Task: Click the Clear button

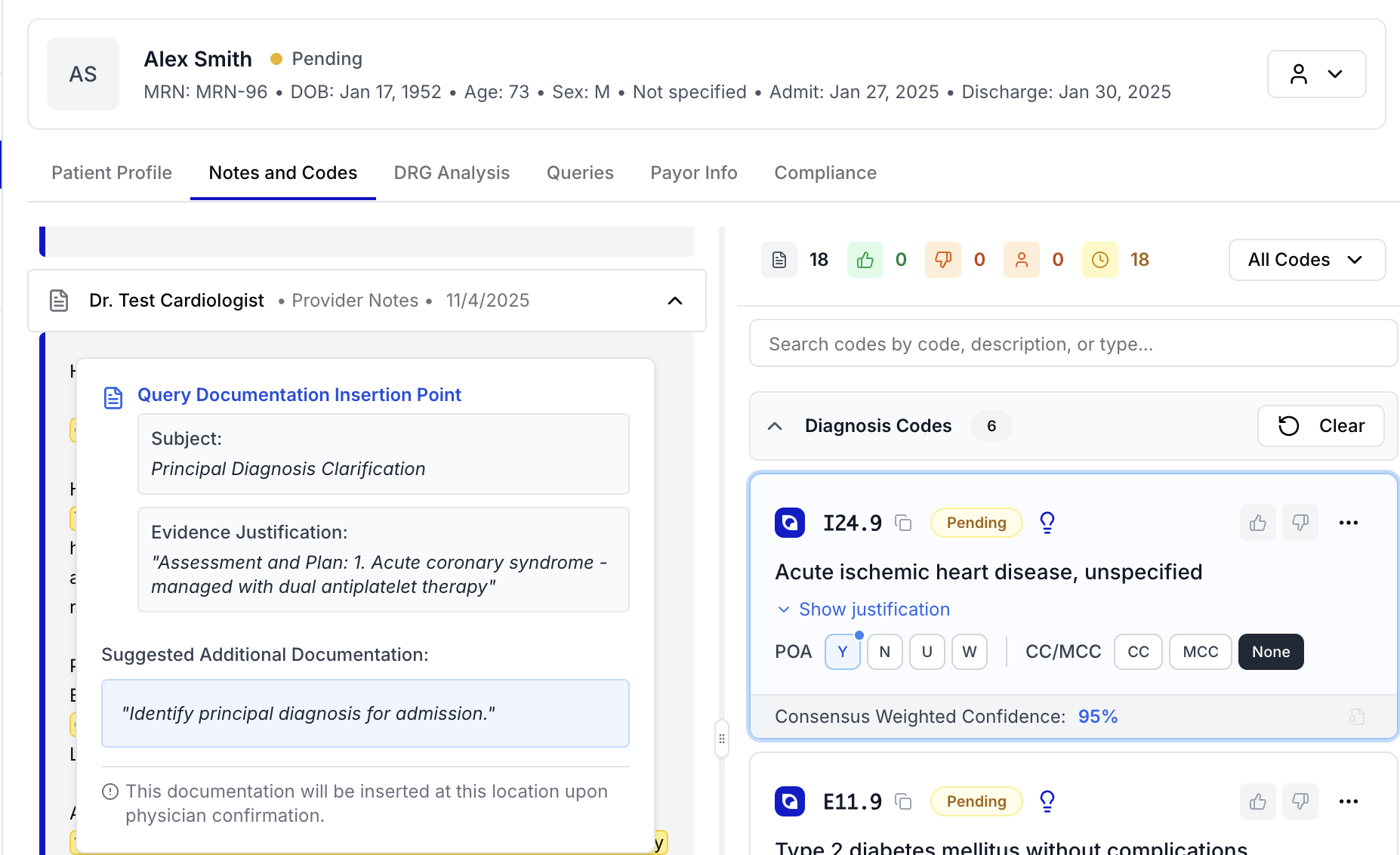Action: (1321, 426)
